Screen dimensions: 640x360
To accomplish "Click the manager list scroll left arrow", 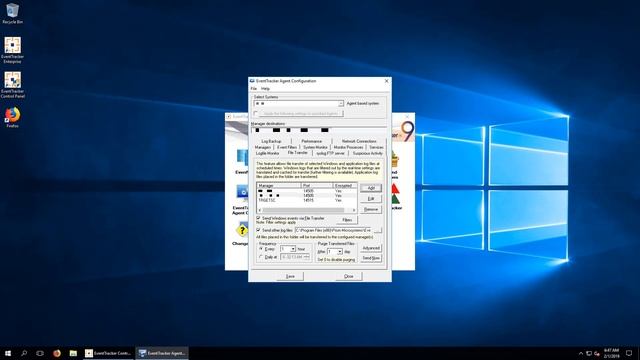I will [260, 210].
